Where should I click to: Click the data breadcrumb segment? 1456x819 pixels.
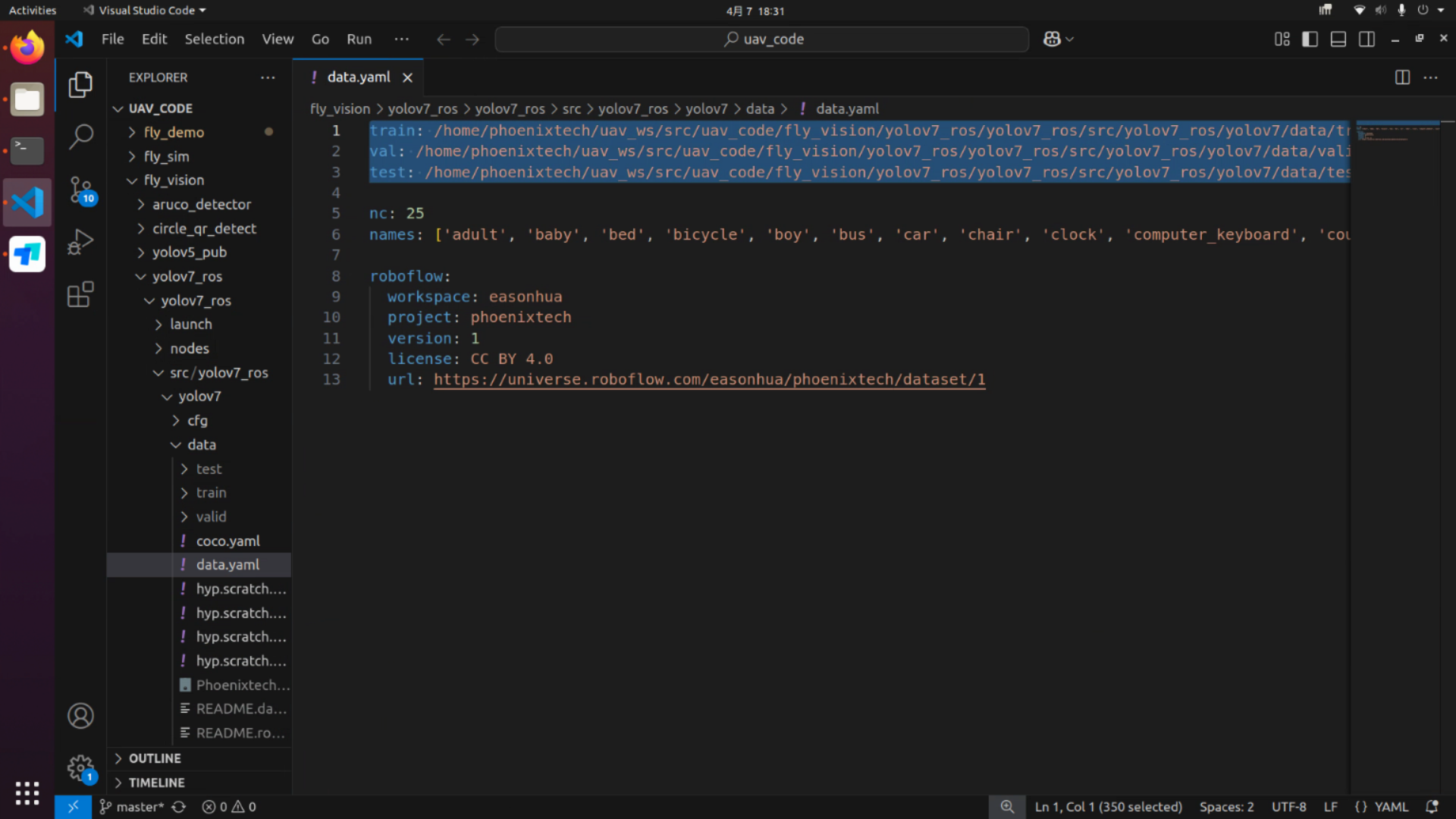coord(759,109)
